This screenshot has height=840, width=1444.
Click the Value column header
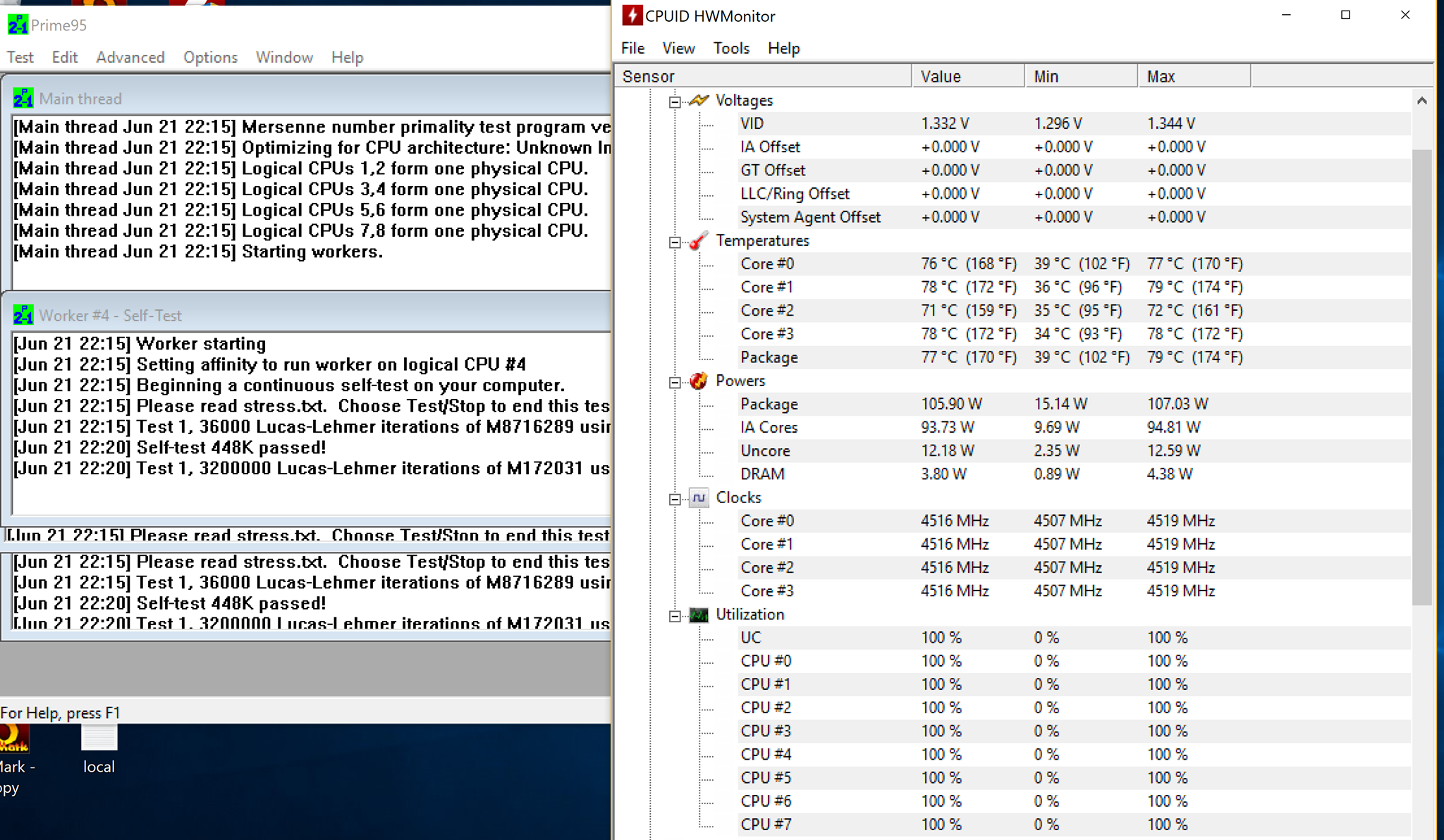[968, 76]
